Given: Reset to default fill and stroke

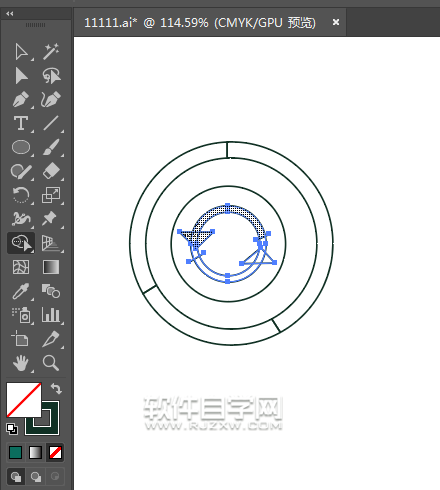Looking at the screenshot, I should [x=12, y=429].
